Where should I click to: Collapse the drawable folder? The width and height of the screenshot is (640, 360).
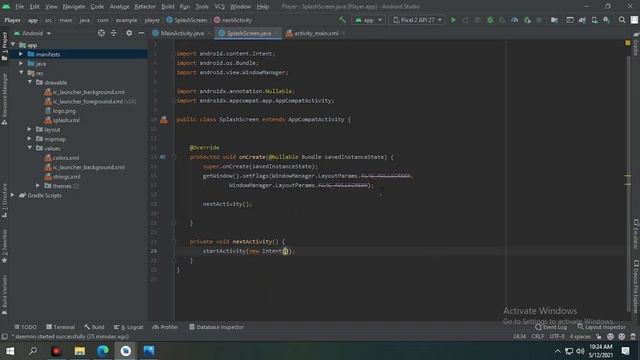coord(30,82)
